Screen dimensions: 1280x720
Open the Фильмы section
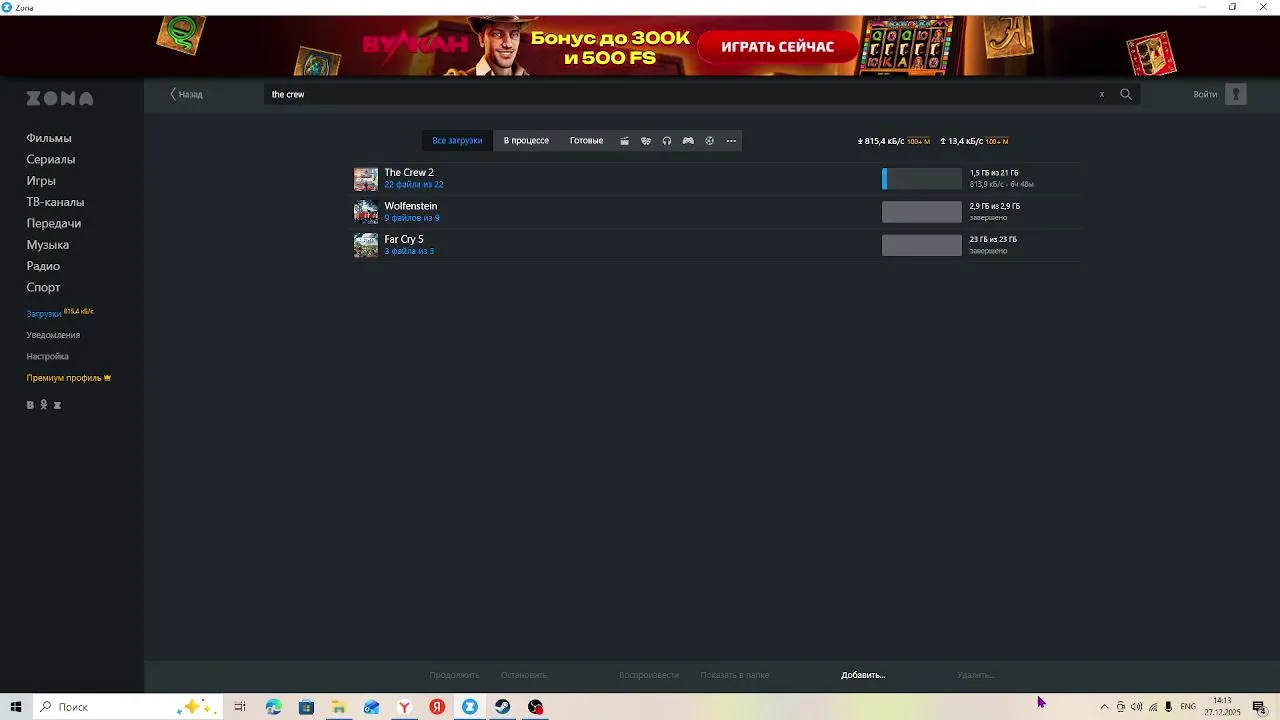[49, 138]
